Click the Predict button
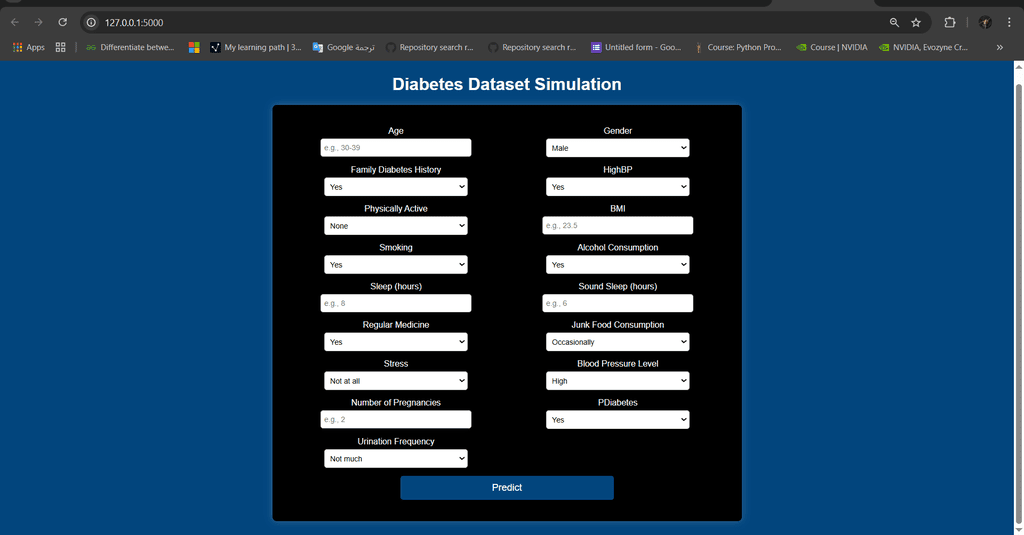The width and height of the screenshot is (1024, 535). (x=507, y=487)
